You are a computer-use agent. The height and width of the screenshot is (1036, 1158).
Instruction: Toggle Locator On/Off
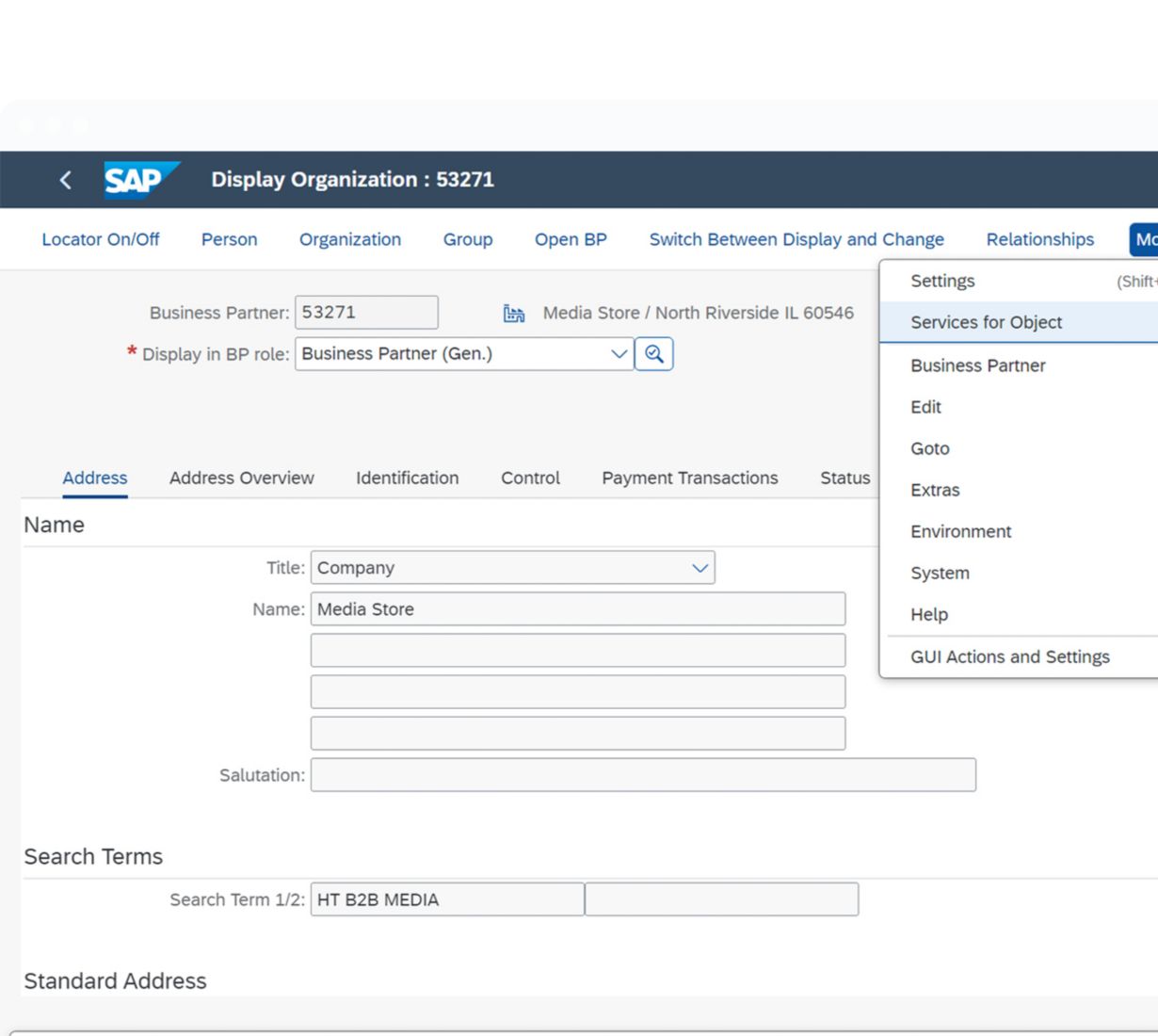tap(100, 239)
